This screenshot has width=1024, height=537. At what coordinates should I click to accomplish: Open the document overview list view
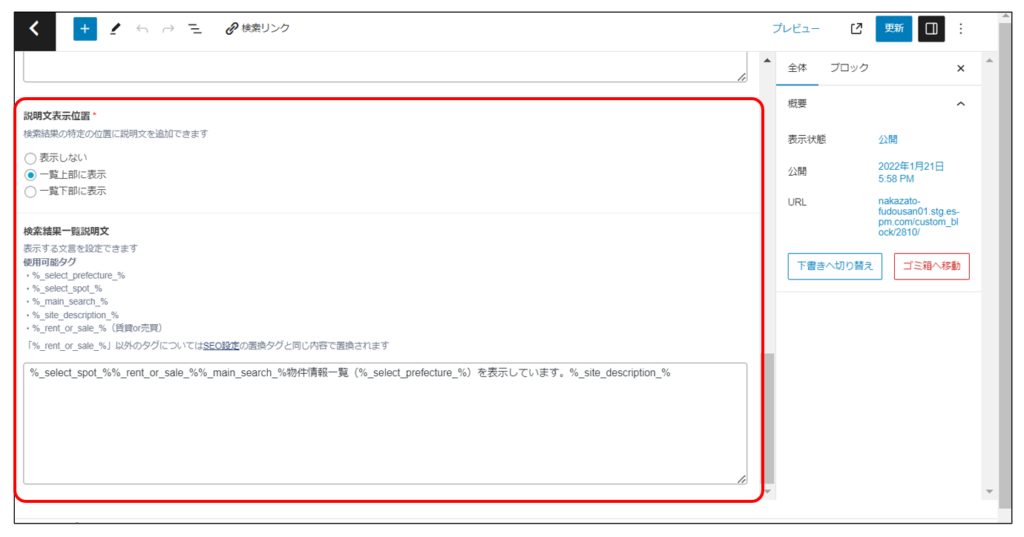(x=195, y=29)
